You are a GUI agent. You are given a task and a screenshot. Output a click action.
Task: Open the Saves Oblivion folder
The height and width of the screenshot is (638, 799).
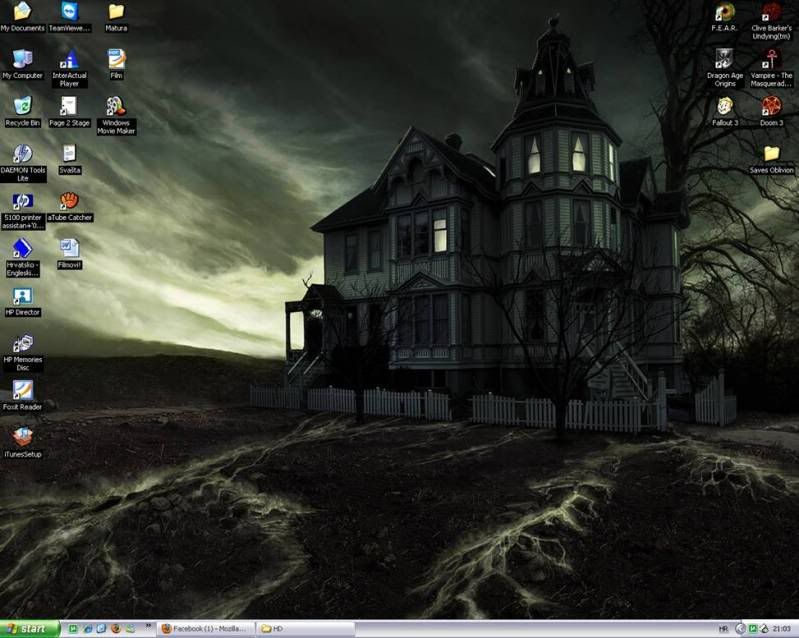pyautogui.click(x=771, y=154)
